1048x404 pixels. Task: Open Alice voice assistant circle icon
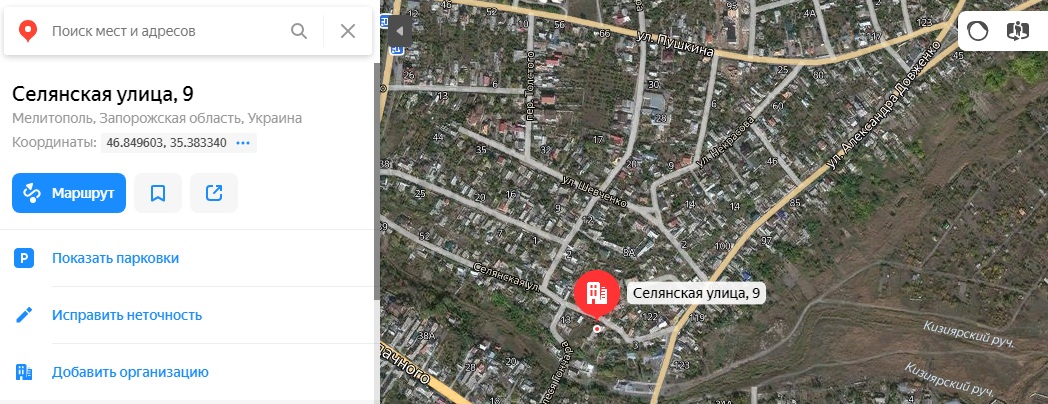coord(978,31)
